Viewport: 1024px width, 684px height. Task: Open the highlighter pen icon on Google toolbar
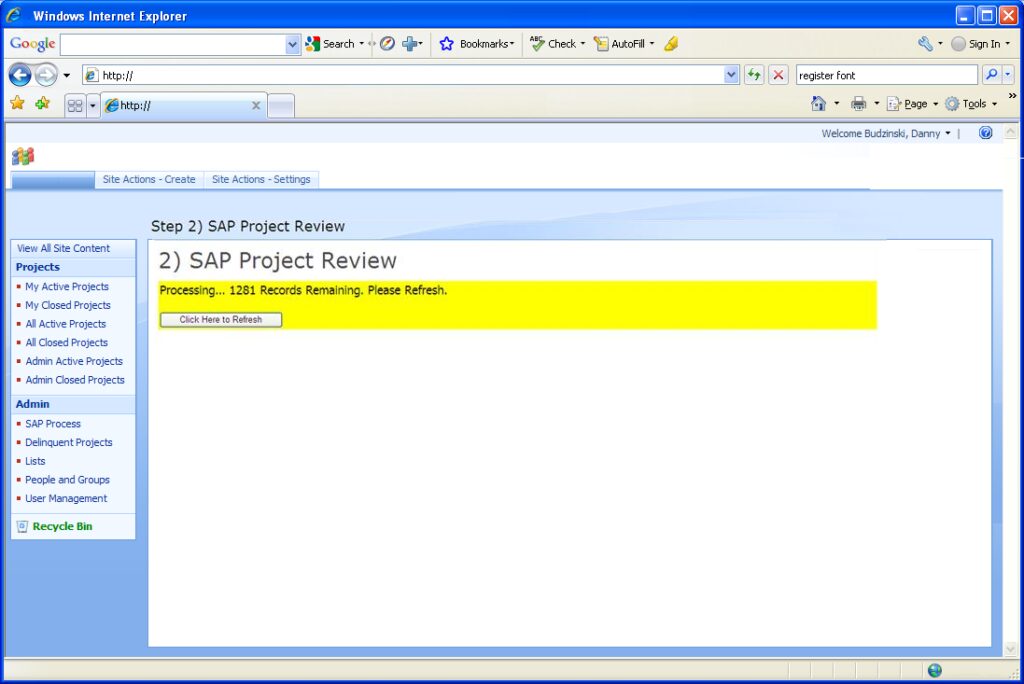click(671, 43)
